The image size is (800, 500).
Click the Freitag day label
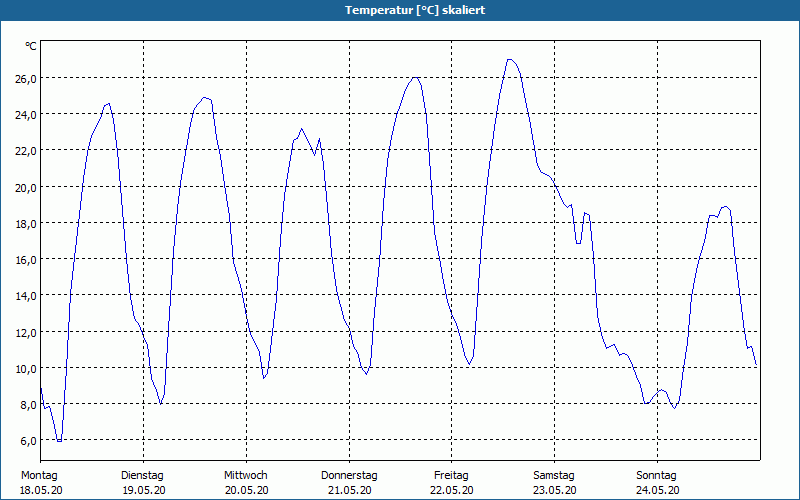[x=452, y=476]
